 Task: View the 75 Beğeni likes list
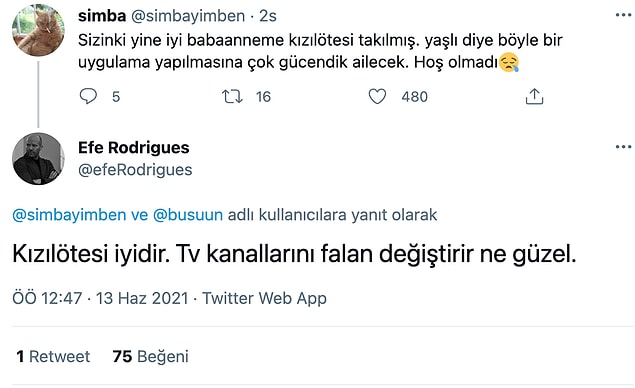(x=151, y=356)
